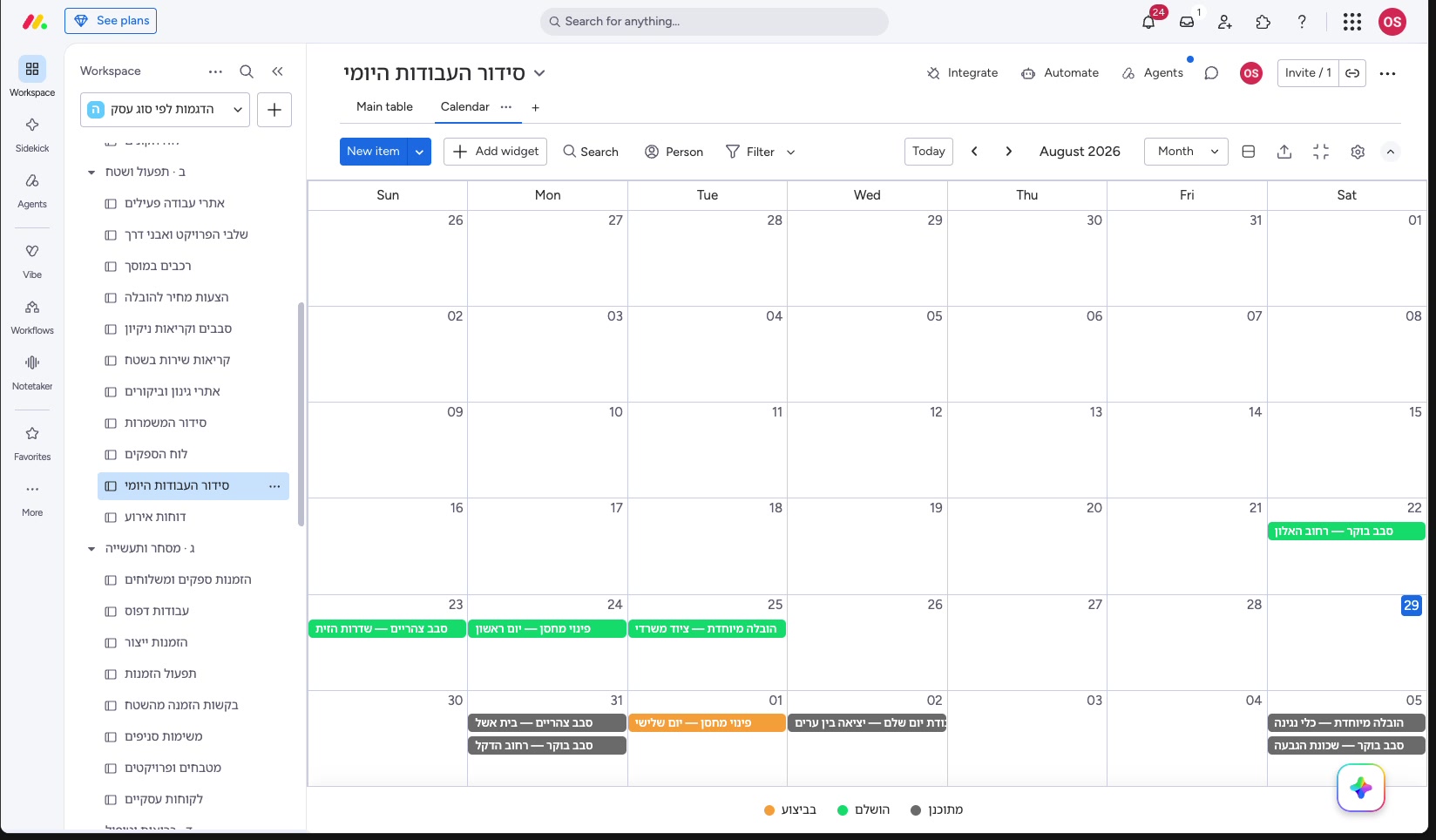The image size is (1436, 840).
Task: Open Favorites in the left rail
Action: pos(32,442)
